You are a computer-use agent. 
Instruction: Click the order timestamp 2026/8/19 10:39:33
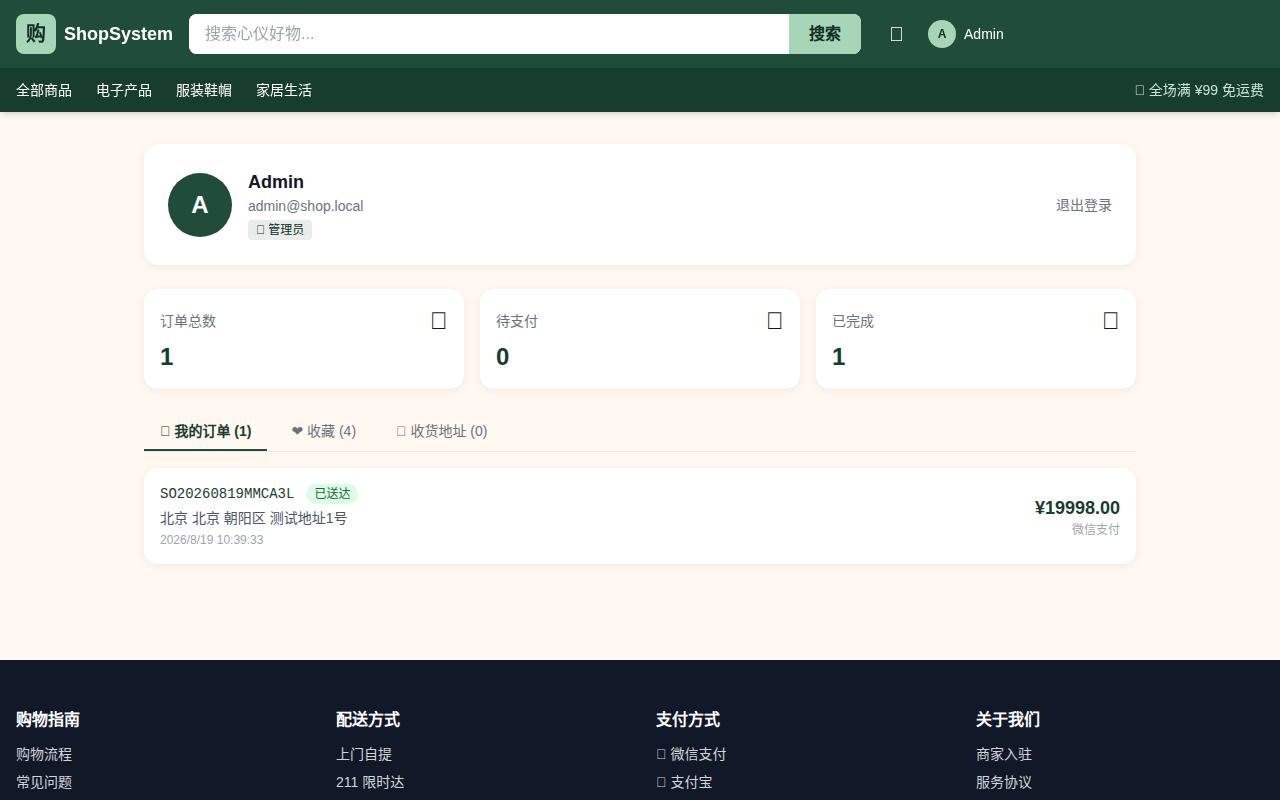coord(212,540)
